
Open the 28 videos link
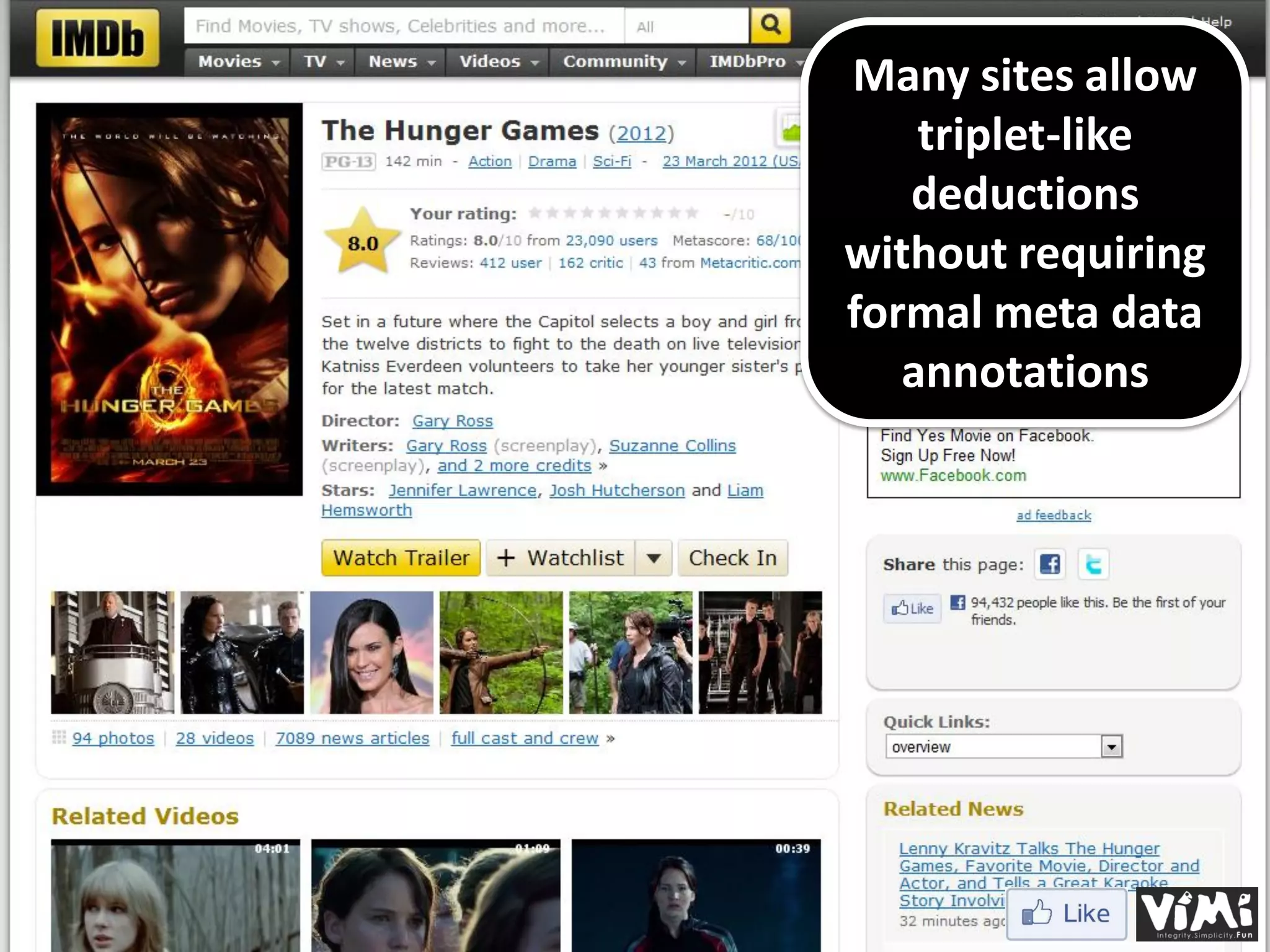[215, 738]
